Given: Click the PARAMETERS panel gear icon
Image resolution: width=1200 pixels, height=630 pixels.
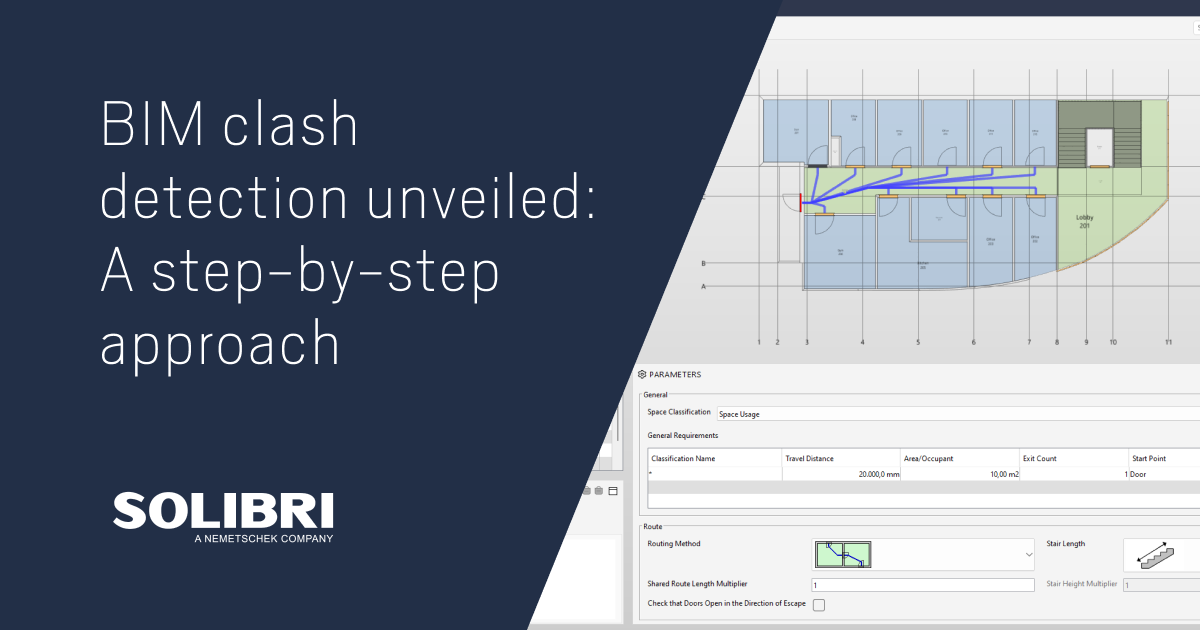Looking at the screenshot, I should click(x=642, y=375).
